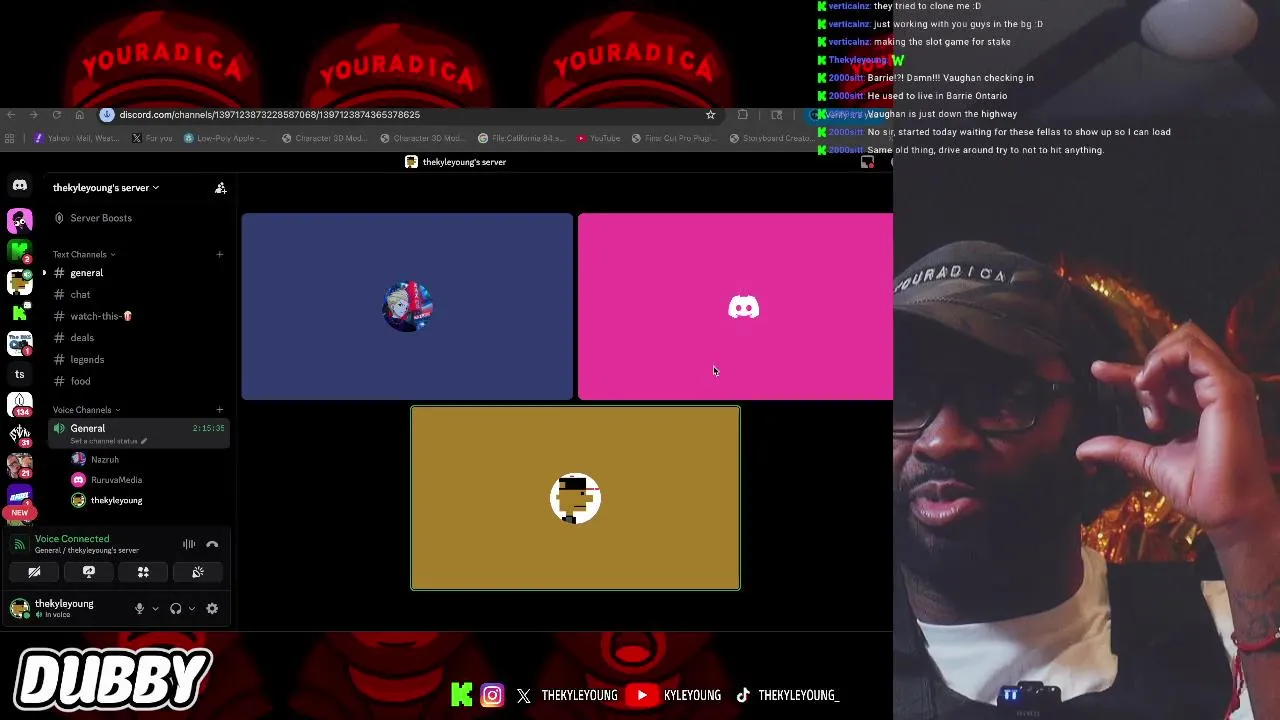
Task: Disconnect from voice with hang-up icon
Action: click(212, 545)
